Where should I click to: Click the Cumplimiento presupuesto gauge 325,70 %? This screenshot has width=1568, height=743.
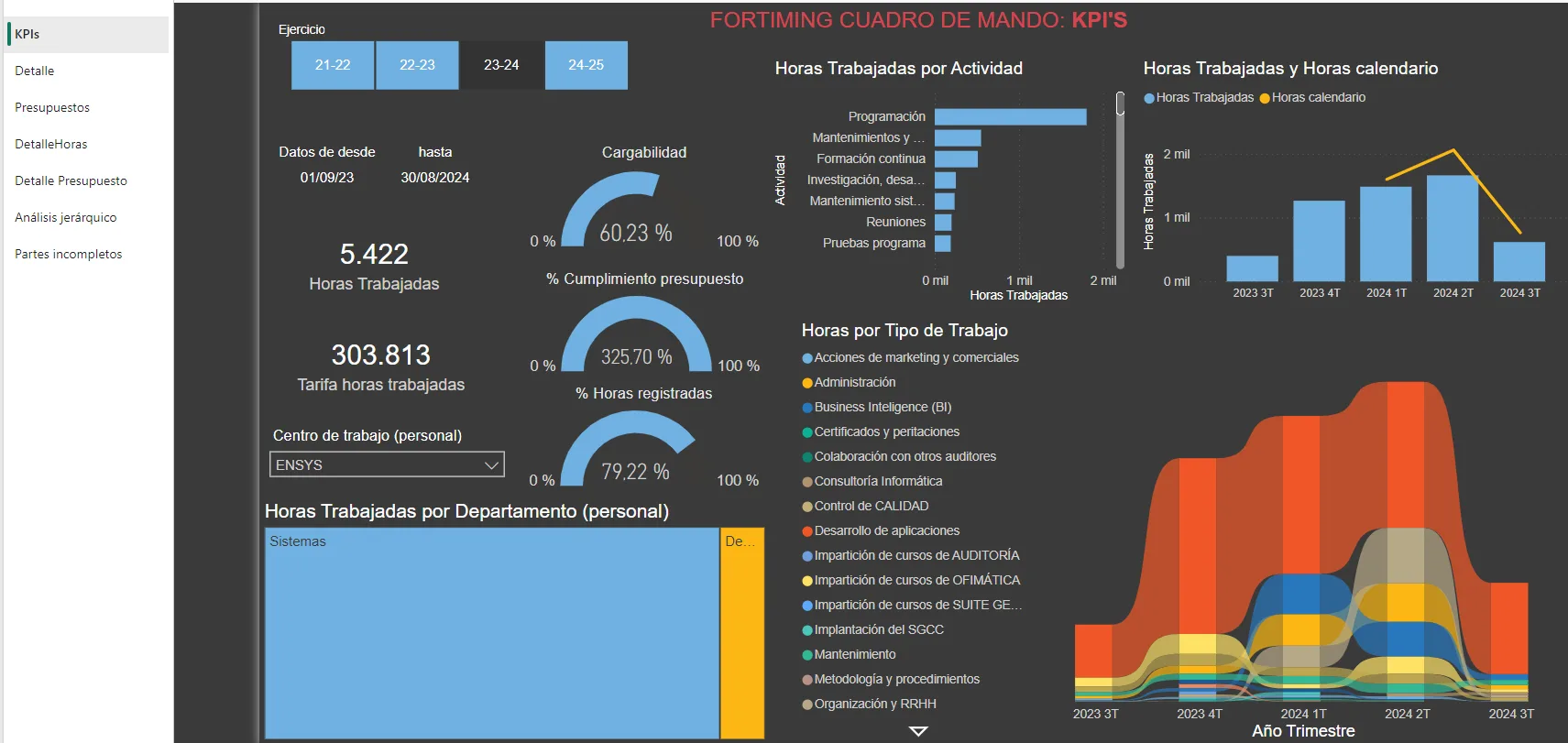(x=636, y=334)
